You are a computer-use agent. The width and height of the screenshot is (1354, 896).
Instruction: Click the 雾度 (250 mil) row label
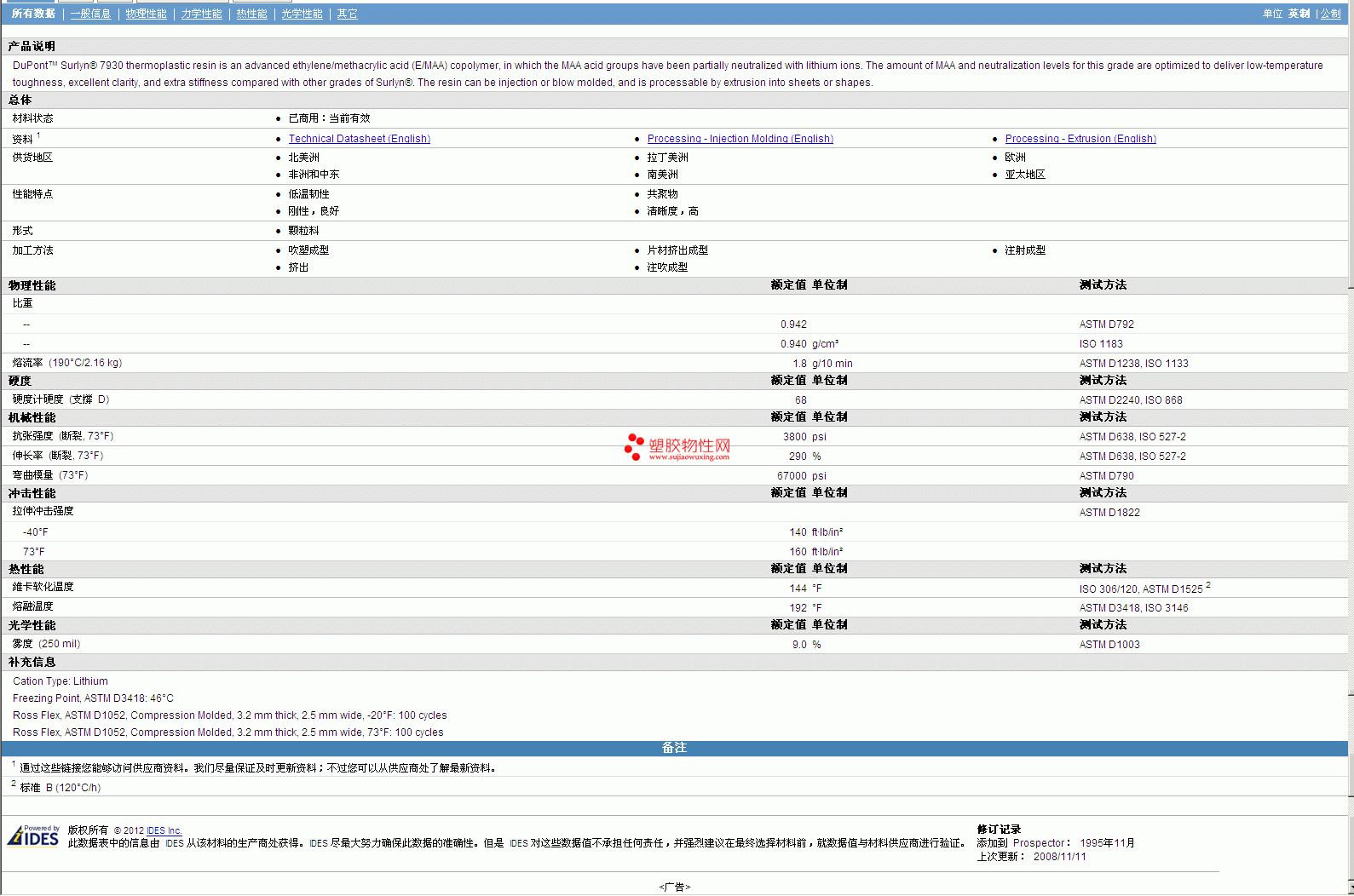[x=46, y=644]
